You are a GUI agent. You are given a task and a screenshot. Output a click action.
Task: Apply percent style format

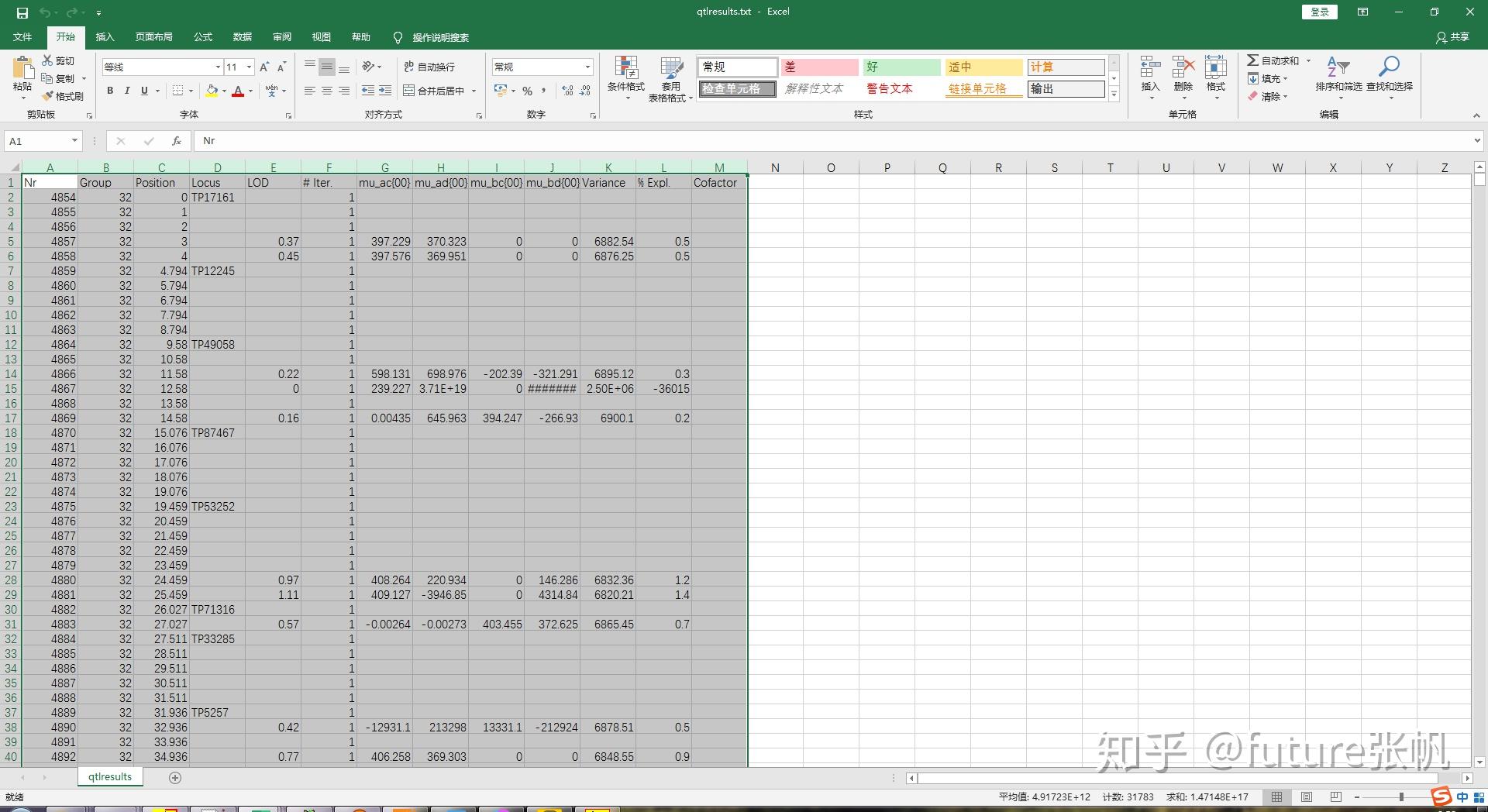tap(527, 91)
